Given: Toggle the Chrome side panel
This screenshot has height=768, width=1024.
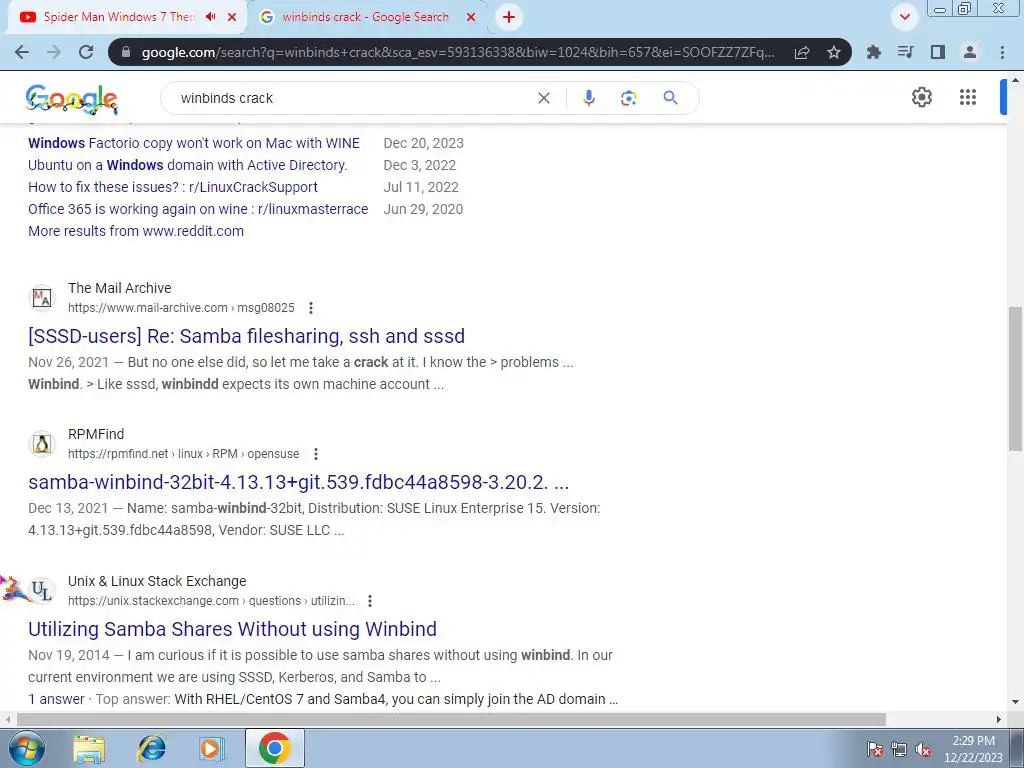Looking at the screenshot, I should click(937, 52).
